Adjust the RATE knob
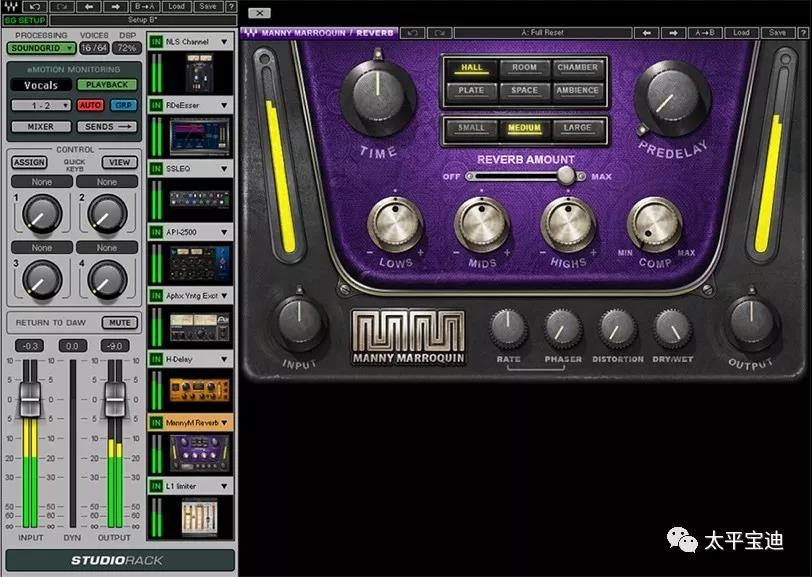Screen dimensions: 812x577 [508, 328]
